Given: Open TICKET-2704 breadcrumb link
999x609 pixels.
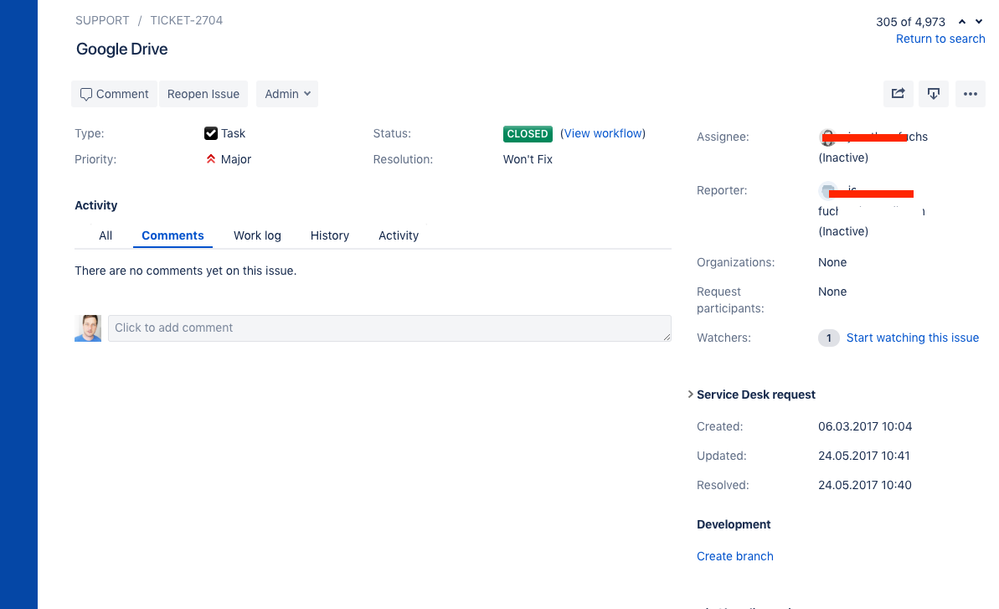Looking at the screenshot, I should tap(186, 20).
